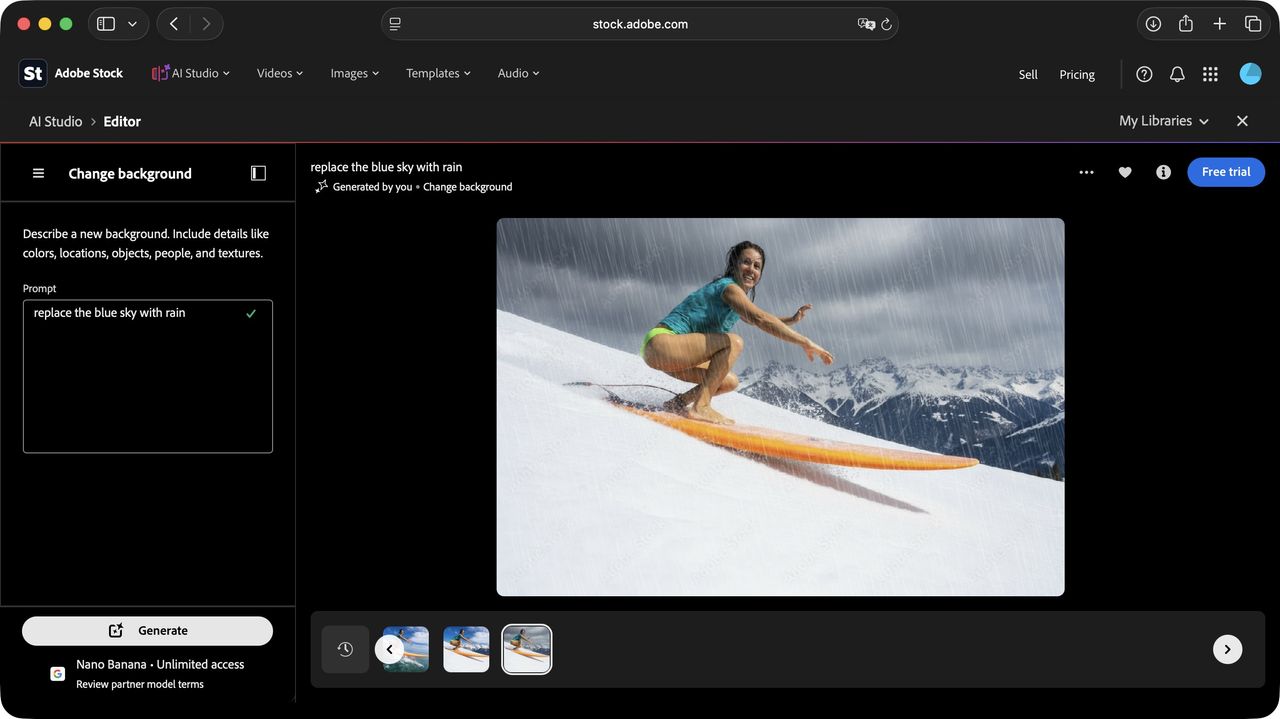
Task: Open the user profile avatar
Action: (x=1250, y=73)
